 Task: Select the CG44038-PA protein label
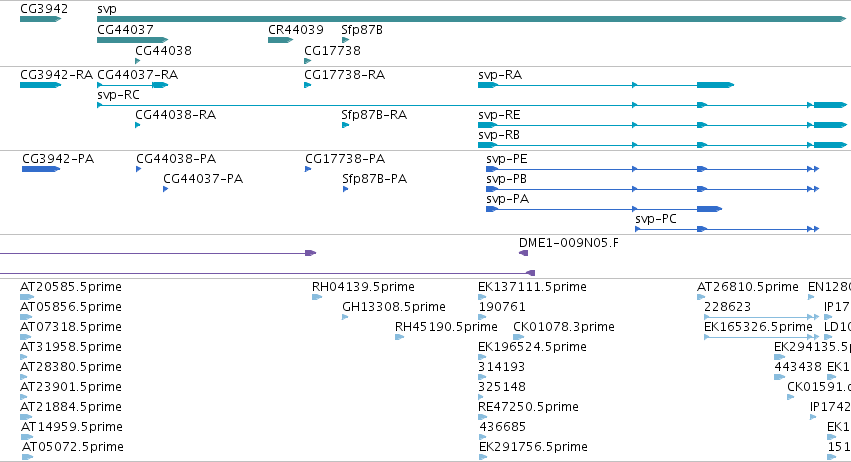(x=176, y=159)
